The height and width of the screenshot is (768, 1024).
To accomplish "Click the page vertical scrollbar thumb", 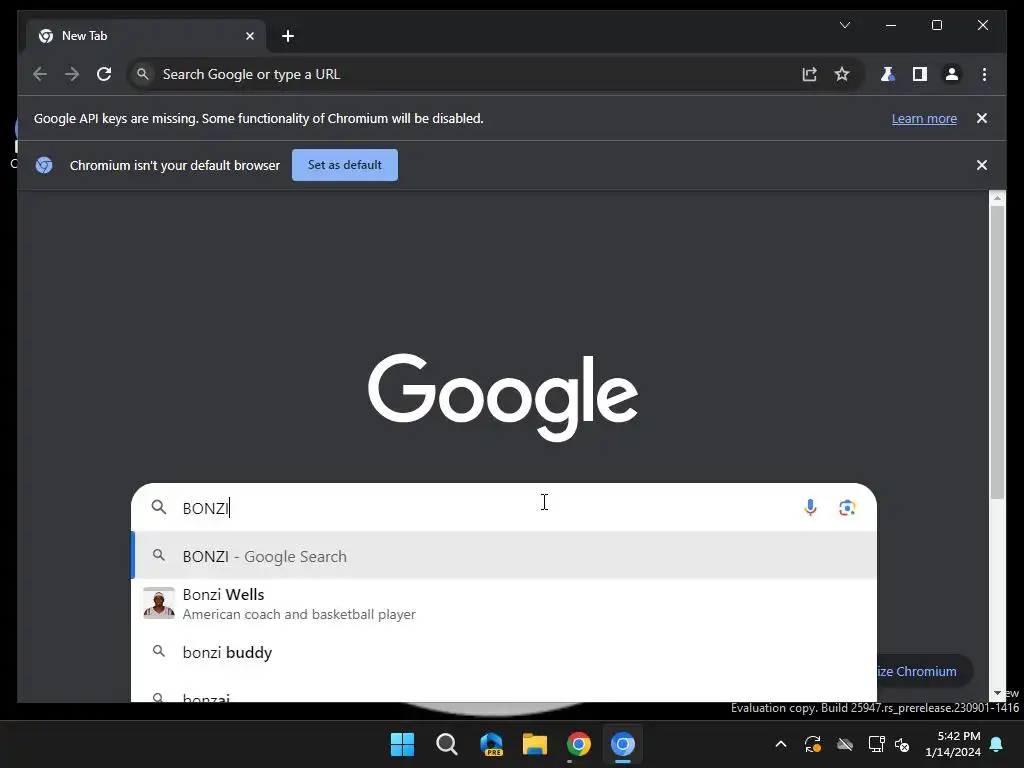I will point(997,353).
